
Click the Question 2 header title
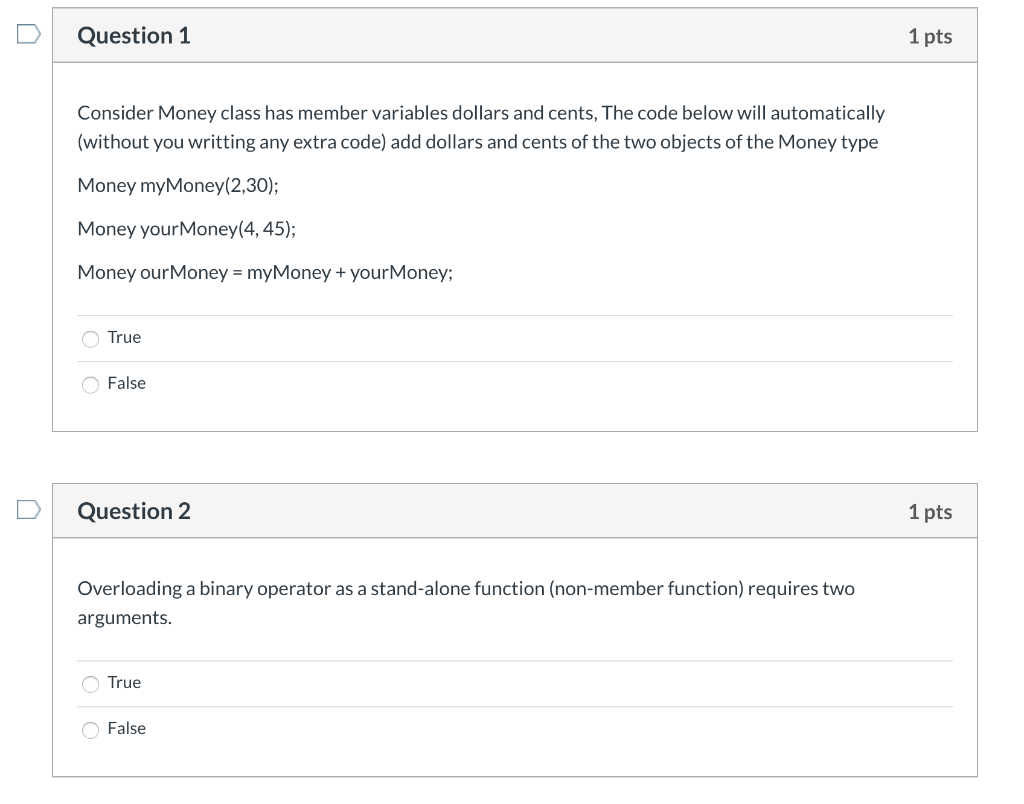tap(134, 511)
